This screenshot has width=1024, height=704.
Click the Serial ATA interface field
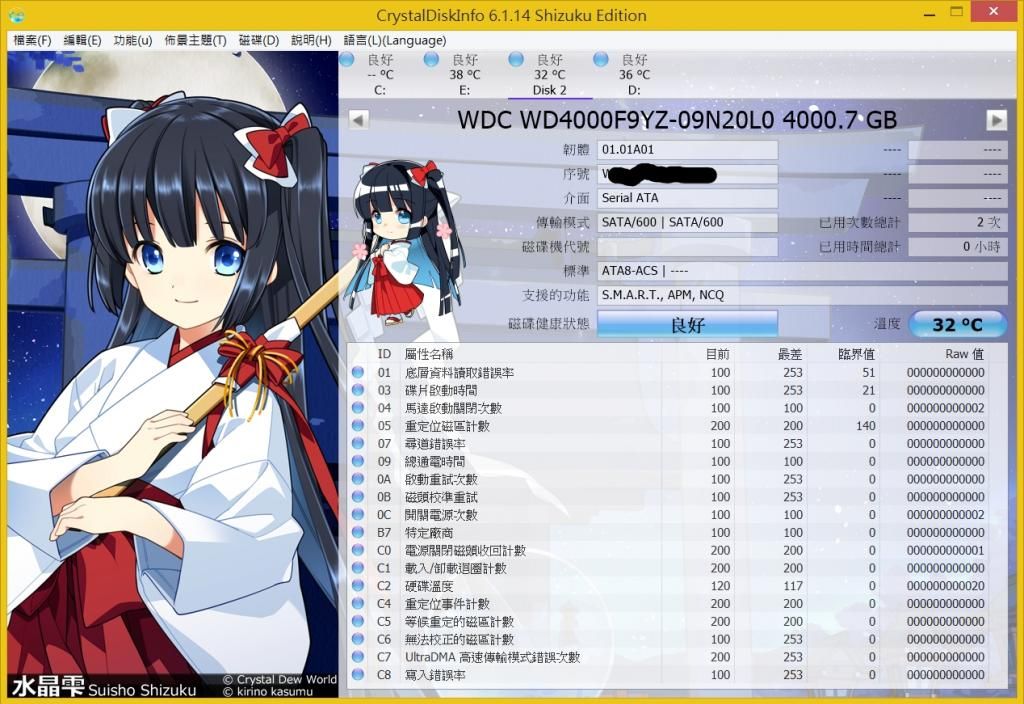click(x=688, y=198)
